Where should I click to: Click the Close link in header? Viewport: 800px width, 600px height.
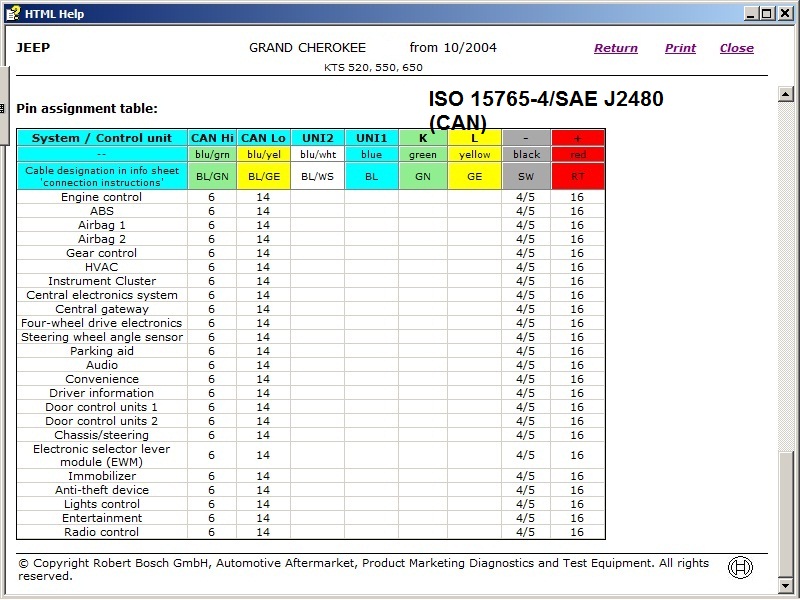(736, 48)
